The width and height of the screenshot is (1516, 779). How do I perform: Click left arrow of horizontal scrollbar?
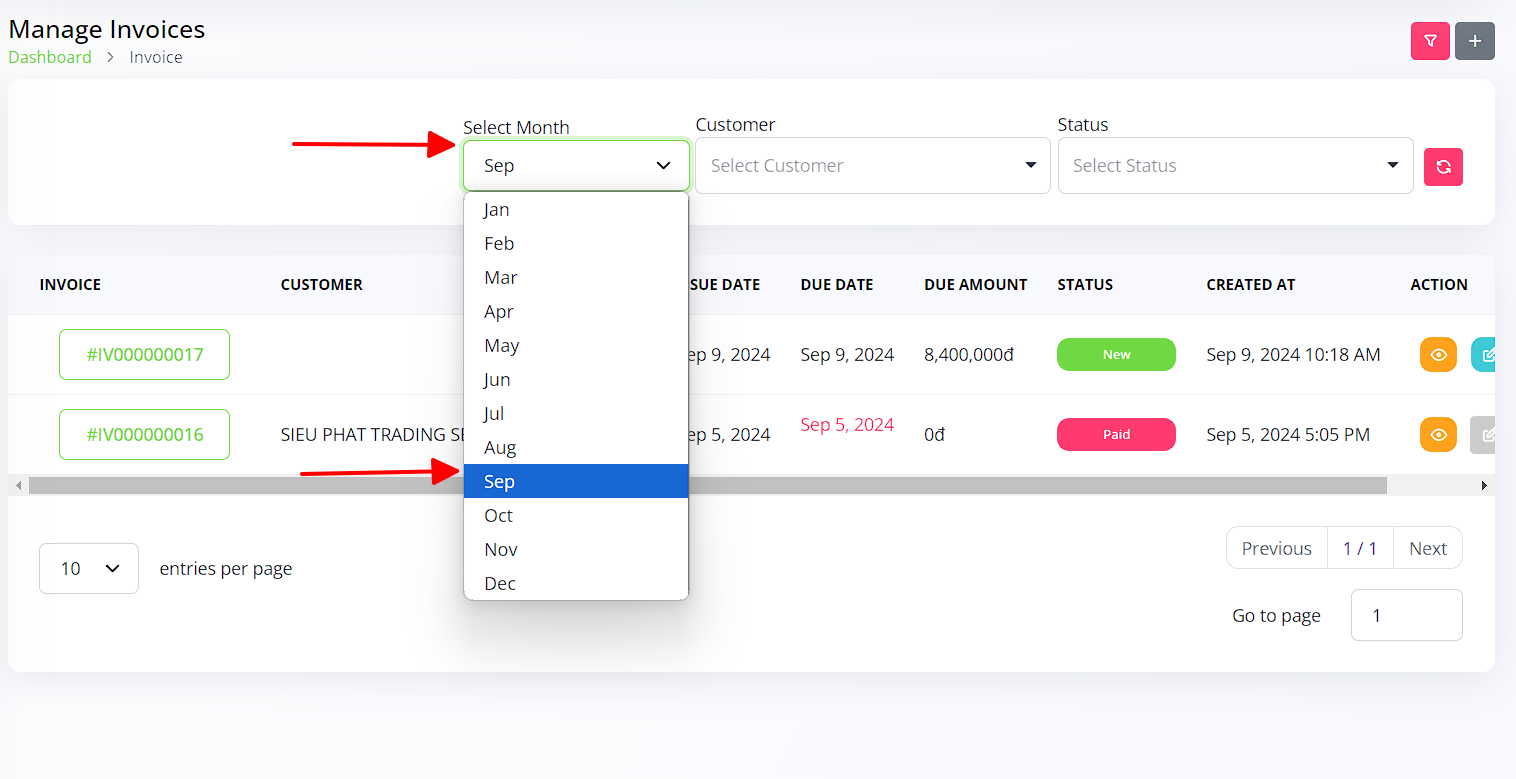coord(18,485)
